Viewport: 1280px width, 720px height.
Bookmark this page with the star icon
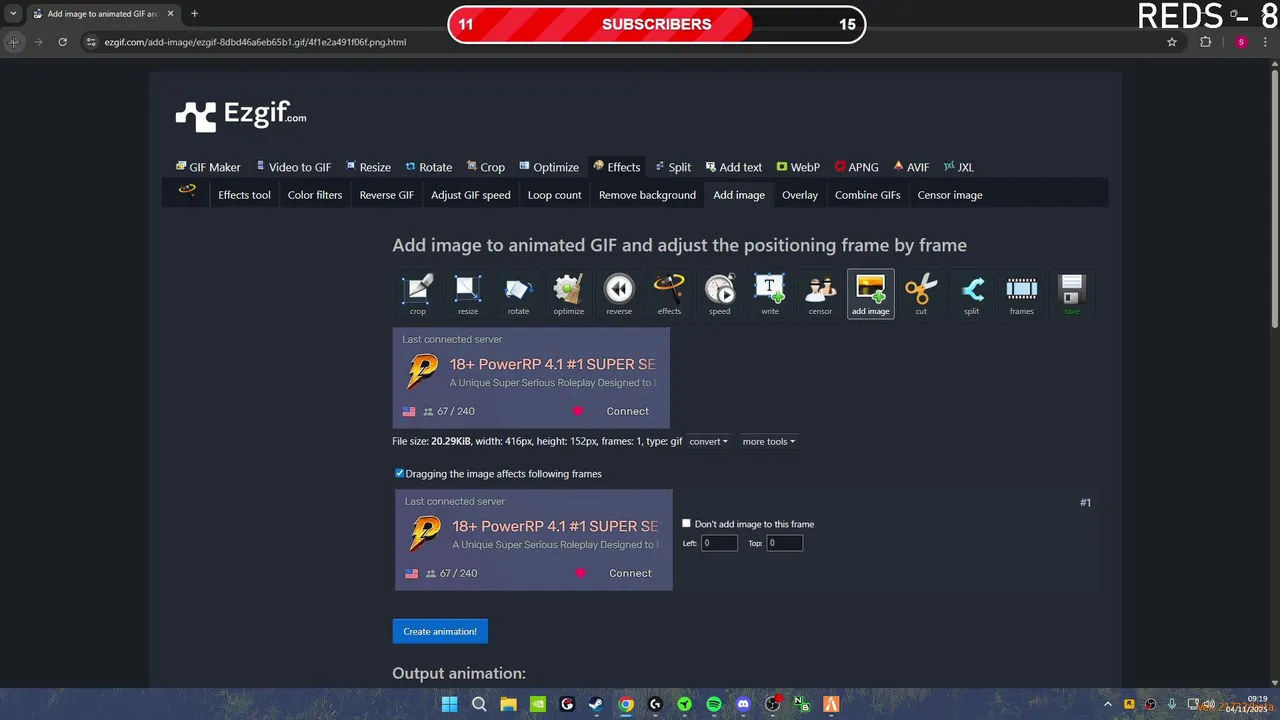(1172, 42)
